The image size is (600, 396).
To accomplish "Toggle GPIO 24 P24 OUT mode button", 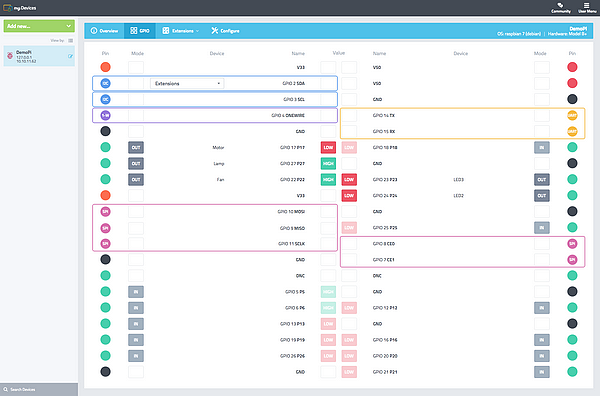I will click(x=542, y=196).
